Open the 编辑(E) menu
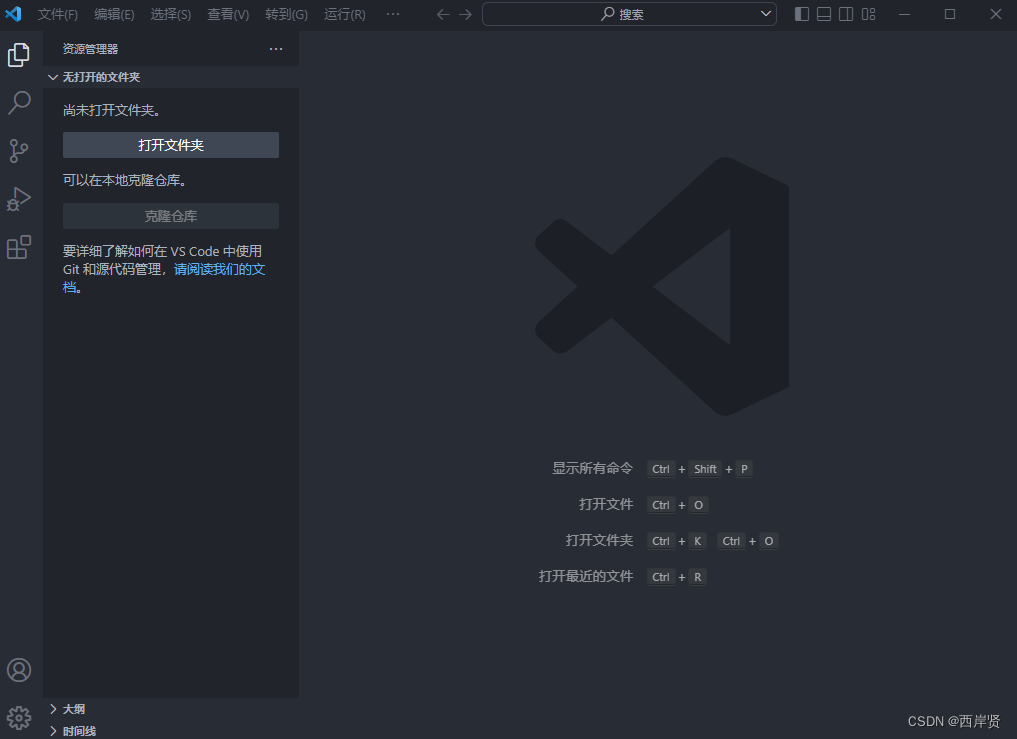1017x739 pixels. (x=114, y=14)
